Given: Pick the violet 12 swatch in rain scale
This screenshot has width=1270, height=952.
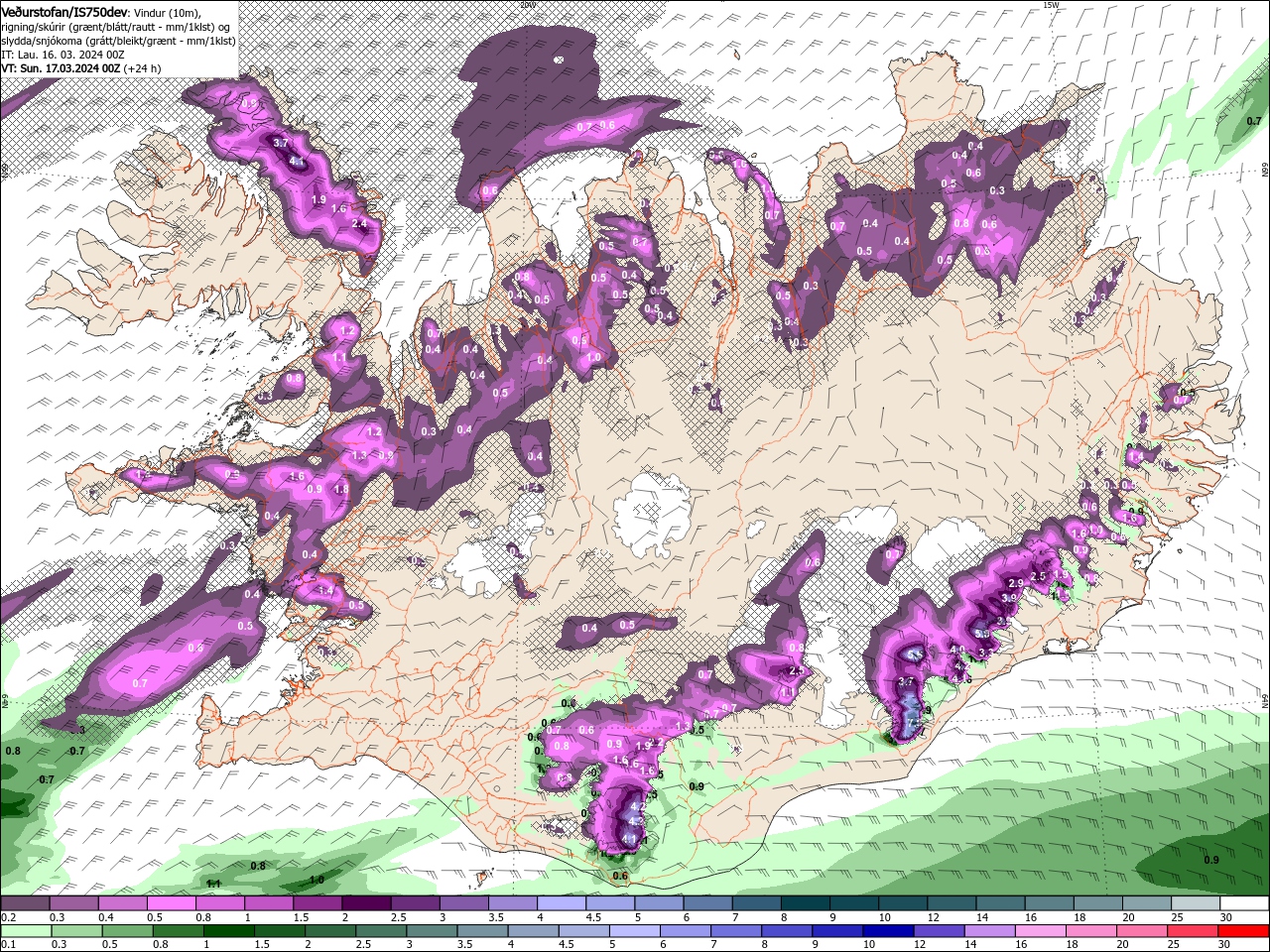Looking at the screenshot, I should click(x=940, y=931).
